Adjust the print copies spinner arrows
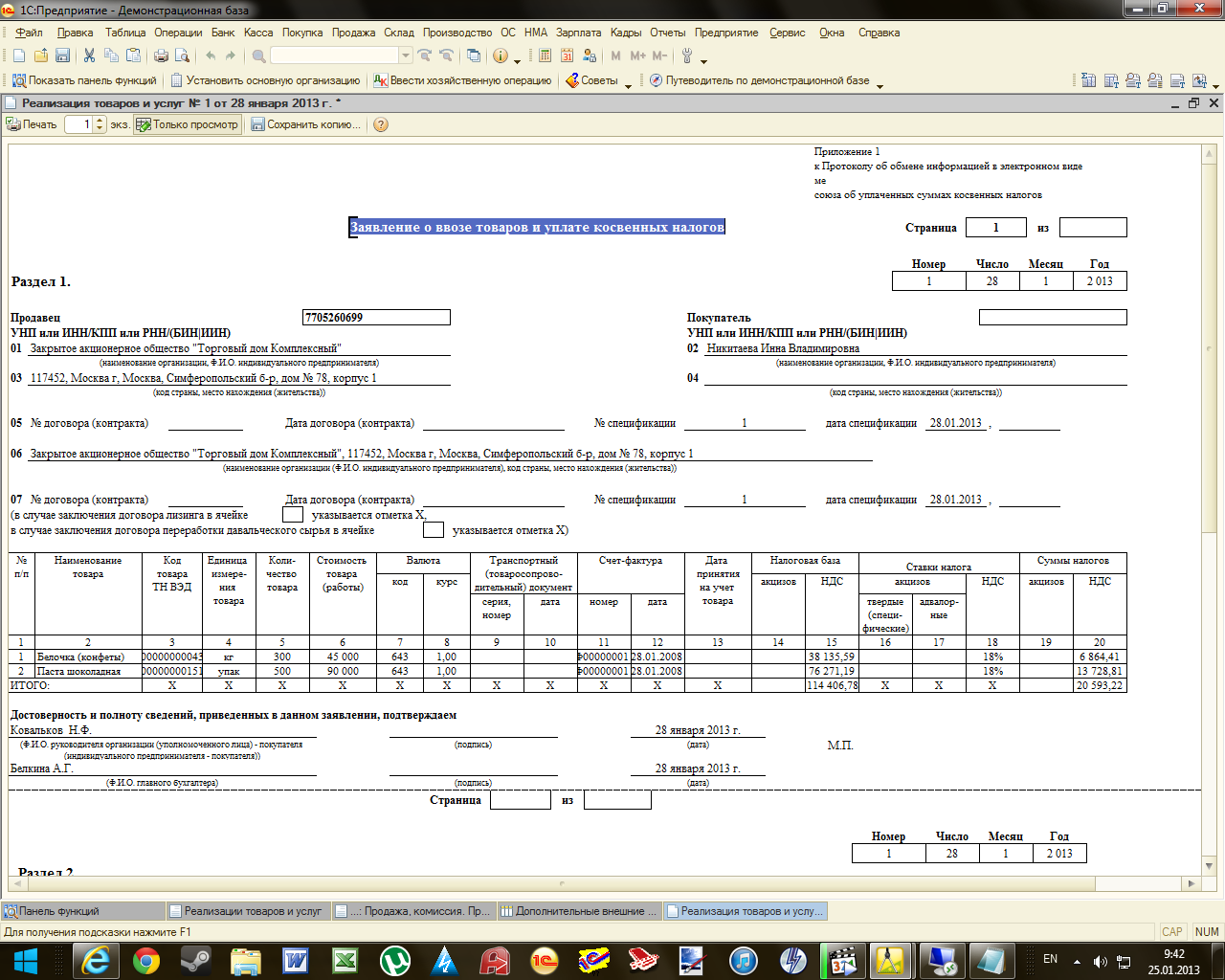The image size is (1225, 980). pos(100,124)
